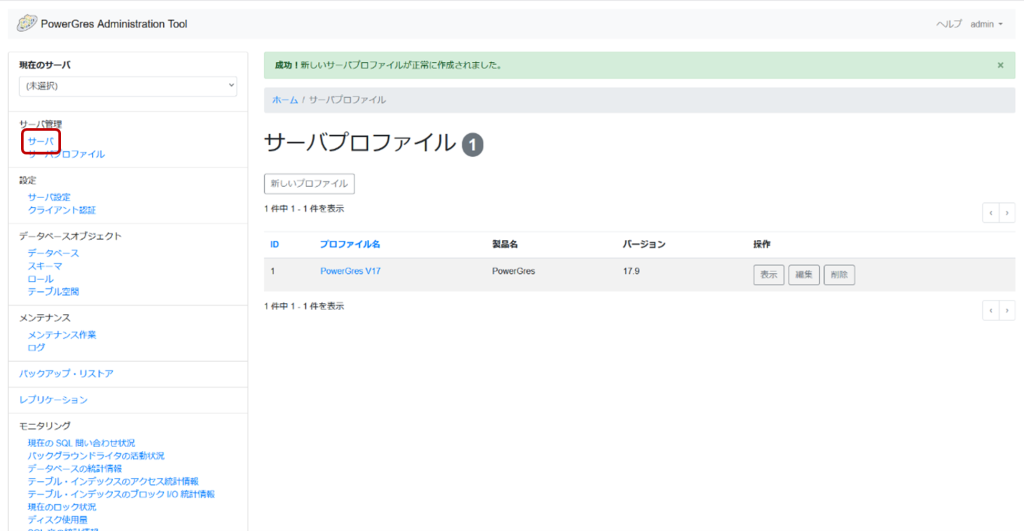This screenshot has height=531, width=1024.
Task: Click 新しいプロファイル button
Action: tap(309, 184)
